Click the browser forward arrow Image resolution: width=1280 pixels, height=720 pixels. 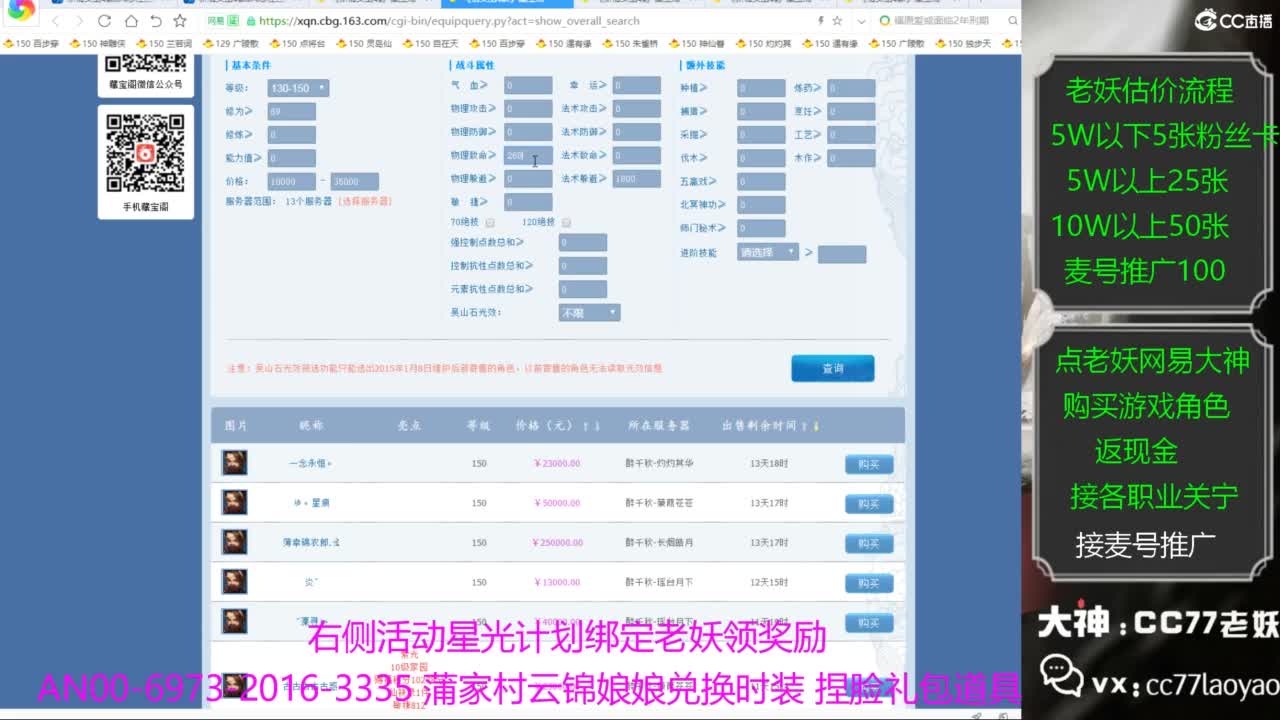coord(79,21)
